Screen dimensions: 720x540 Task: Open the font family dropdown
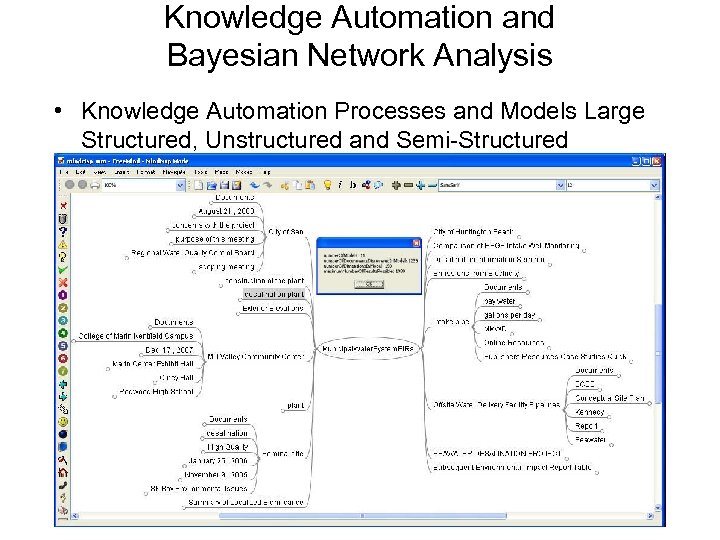pos(560,185)
